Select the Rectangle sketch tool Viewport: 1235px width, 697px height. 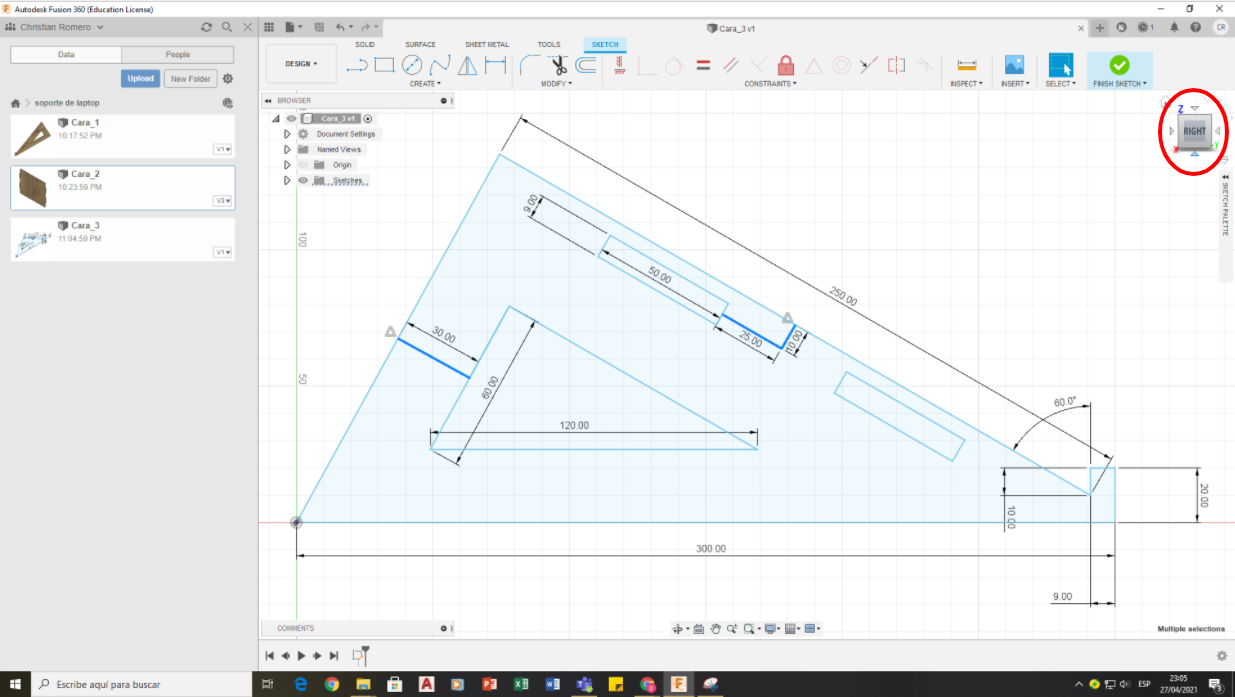tap(384, 66)
